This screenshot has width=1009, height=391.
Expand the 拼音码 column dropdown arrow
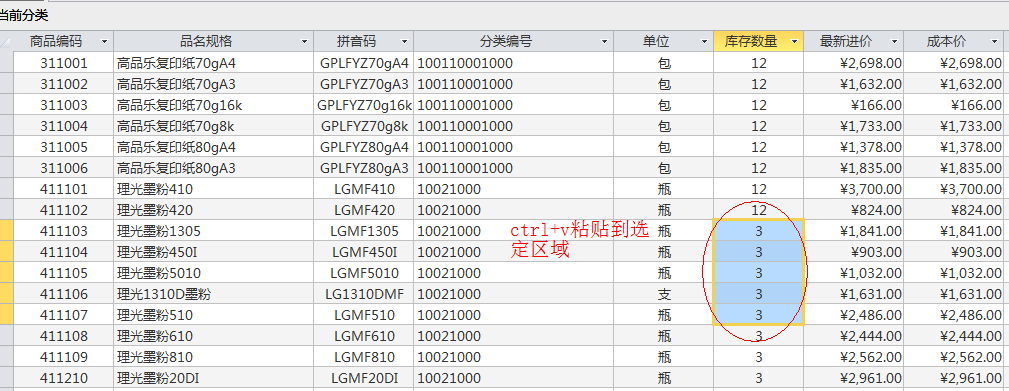point(404,42)
